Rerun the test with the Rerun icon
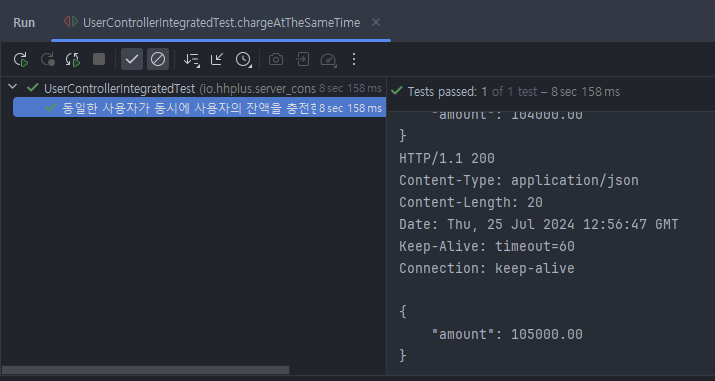This screenshot has height=381, width=715. point(21,59)
